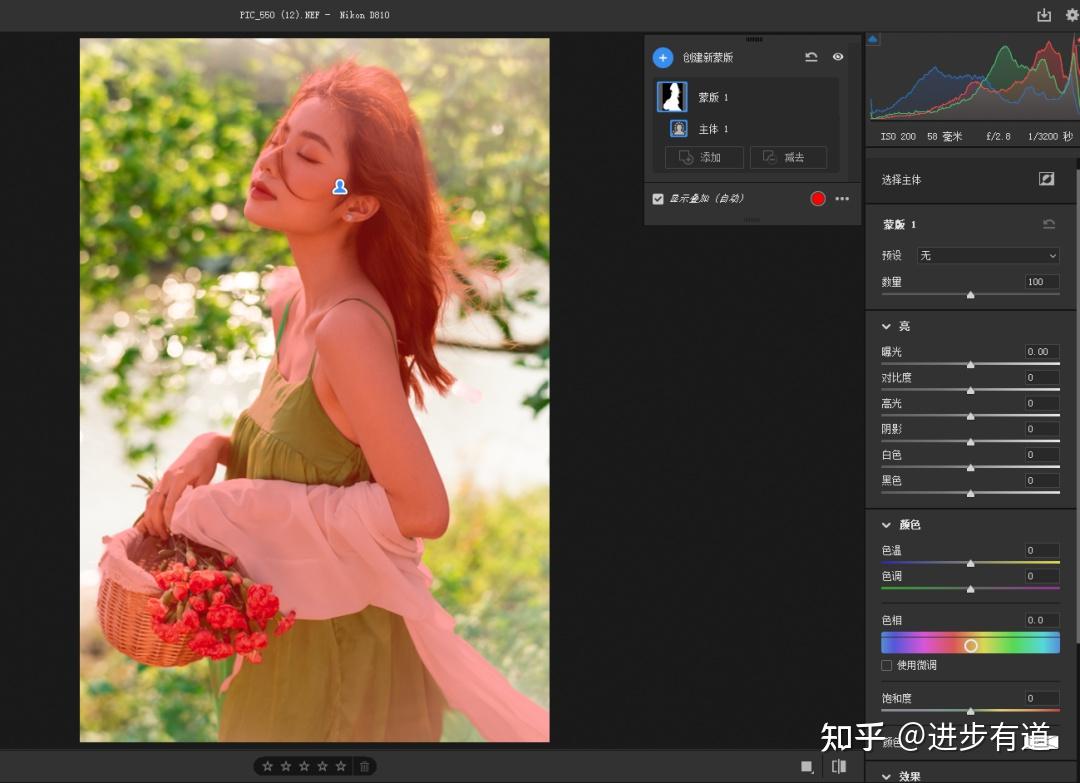Click the invert icon beside 选择主体
Screen dimensions: 1080x783
1046,179
